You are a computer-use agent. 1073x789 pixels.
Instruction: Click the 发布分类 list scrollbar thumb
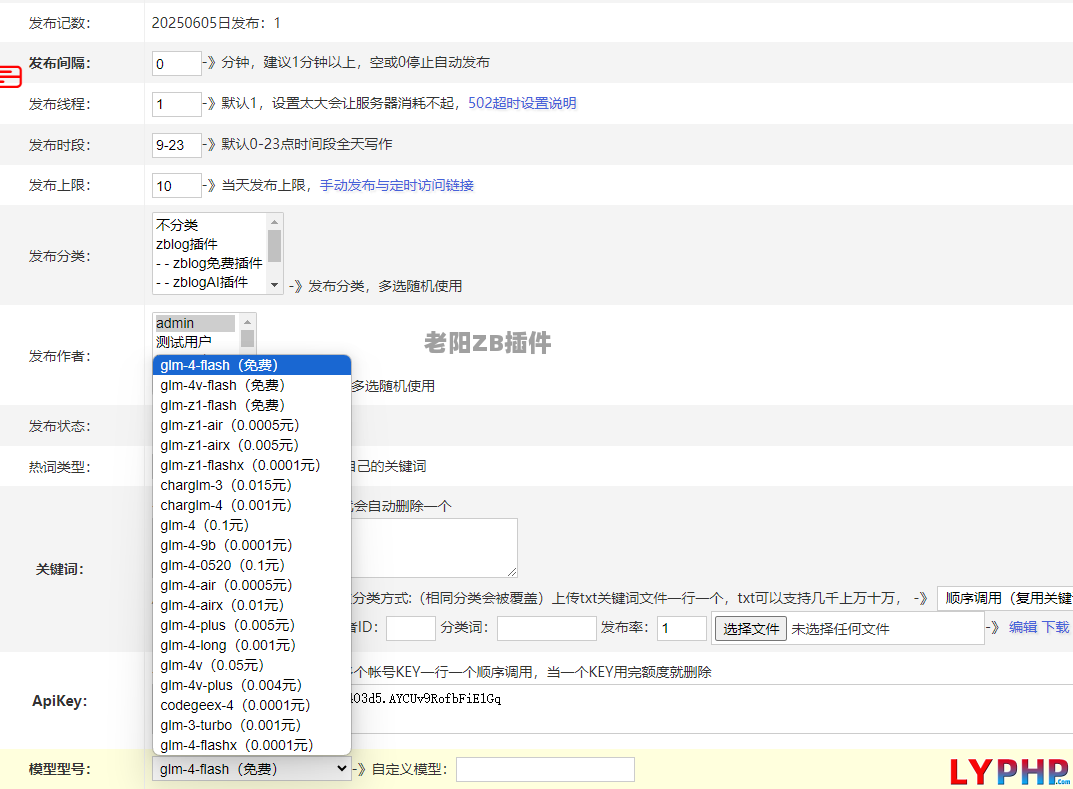[274, 246]
